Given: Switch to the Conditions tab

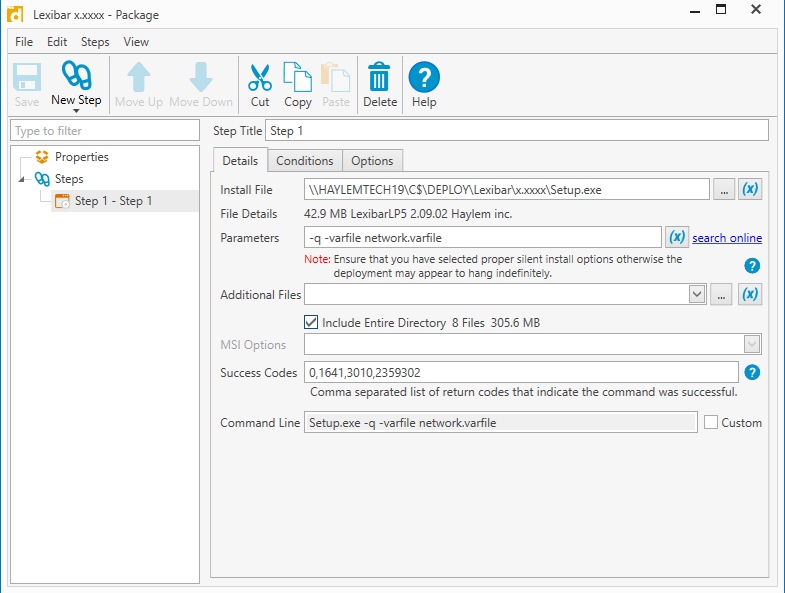Looking at the screenshot, I should pyautogui.click(x=305, y=161).
